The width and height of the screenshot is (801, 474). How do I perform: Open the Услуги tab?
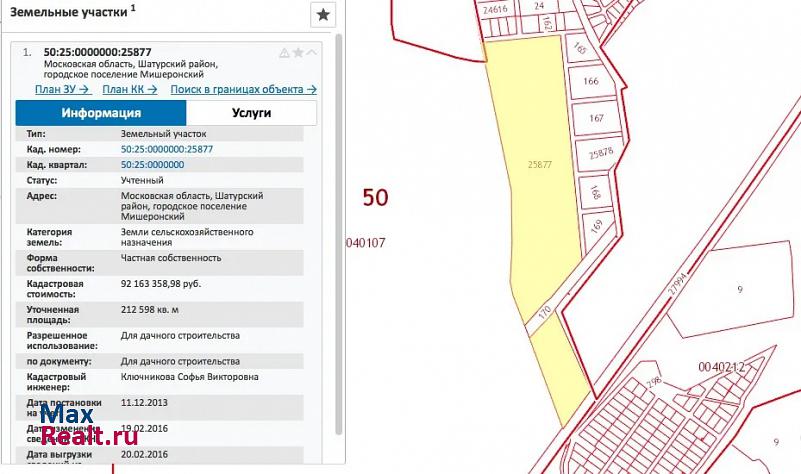tap(251, 113)
